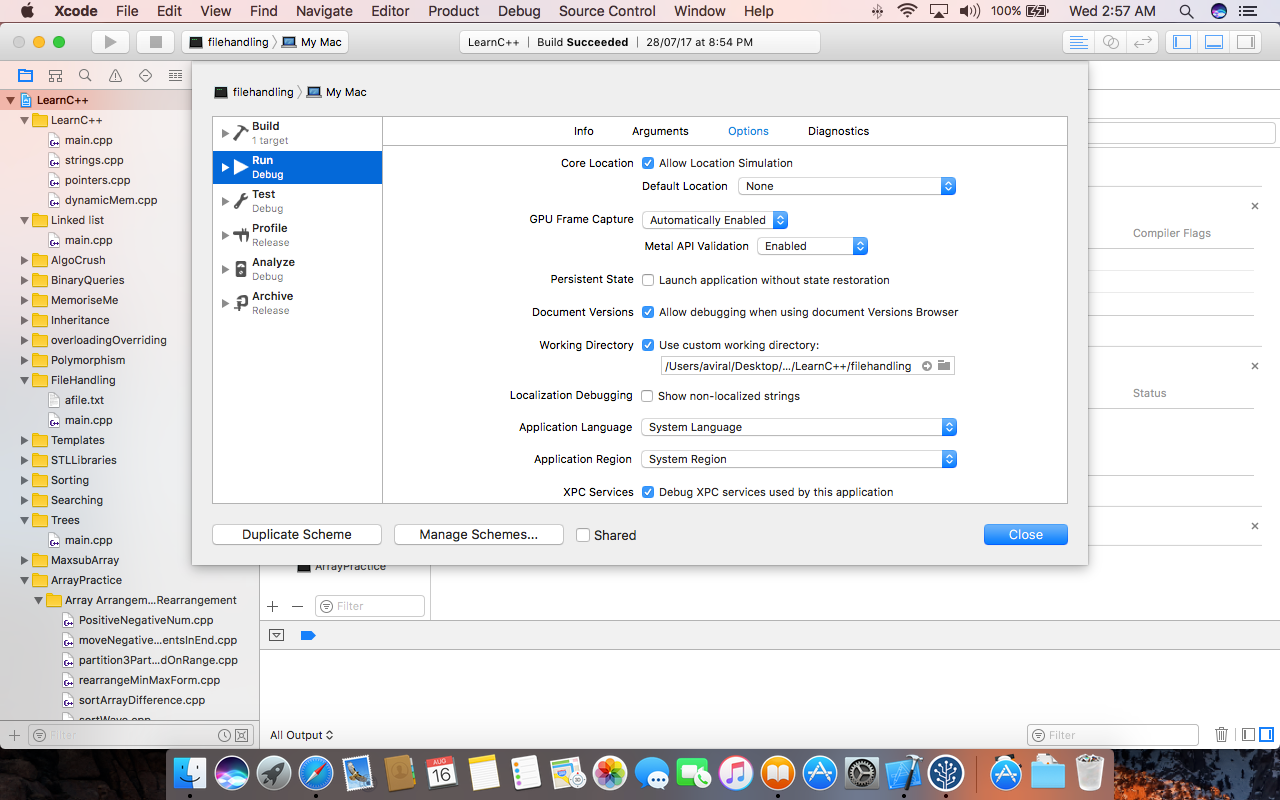Select the Analyze action in the scheme list
The width and height of the screenshot is (1280, 800).
pos(297,269)
